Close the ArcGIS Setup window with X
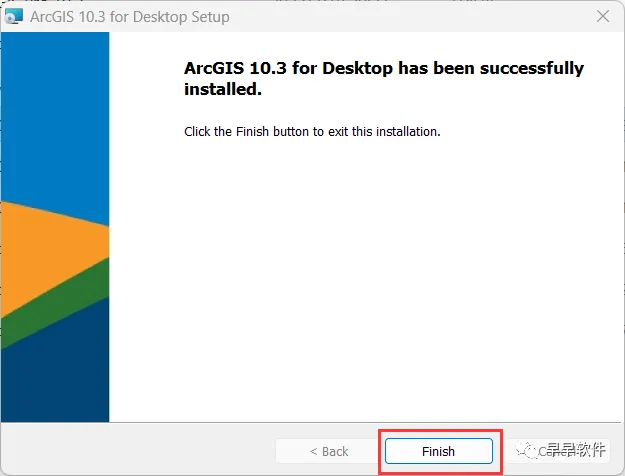The height and width of the screenshot is (476, 625). click(x=603, y=16)
